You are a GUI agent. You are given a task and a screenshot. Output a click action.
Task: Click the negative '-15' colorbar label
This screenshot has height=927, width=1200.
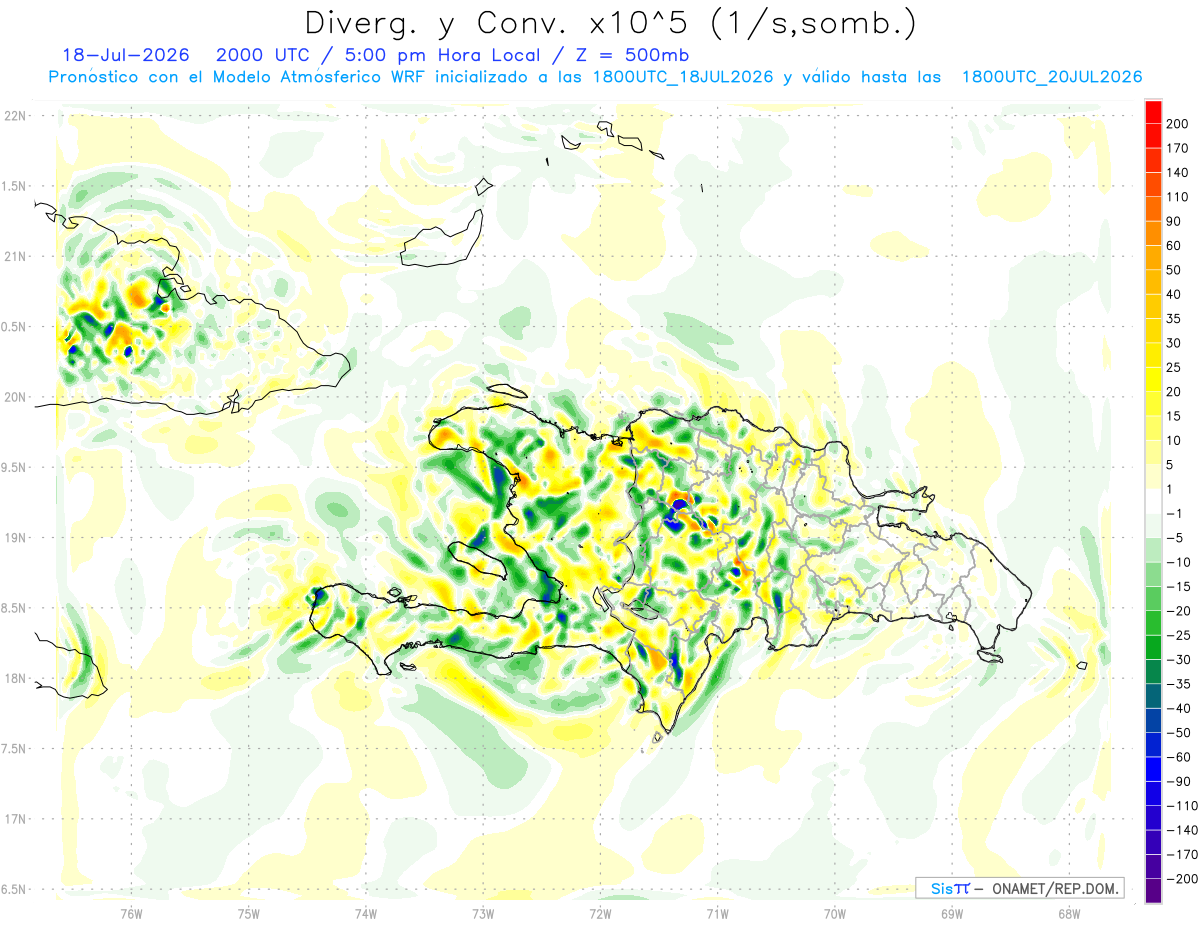1180,587
